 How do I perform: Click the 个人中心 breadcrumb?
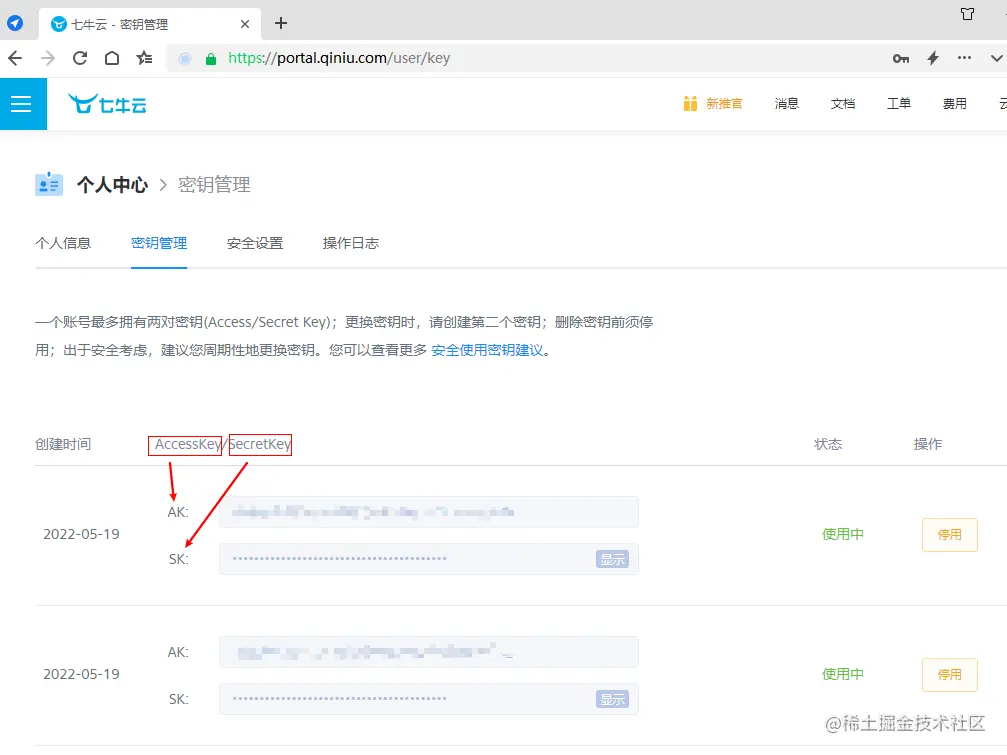(112, 185)
